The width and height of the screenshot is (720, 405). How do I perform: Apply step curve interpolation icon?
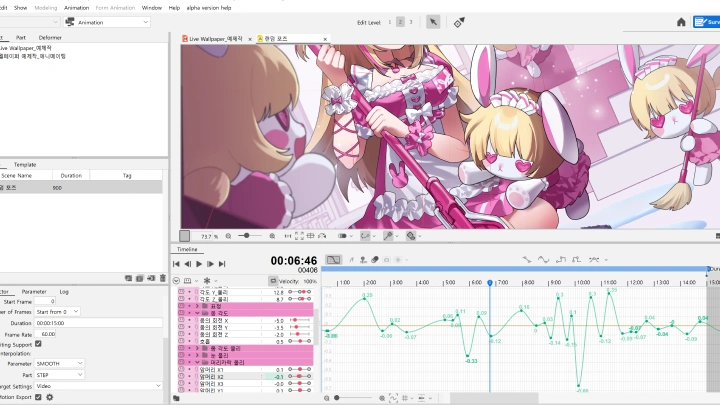click(561, 260)
